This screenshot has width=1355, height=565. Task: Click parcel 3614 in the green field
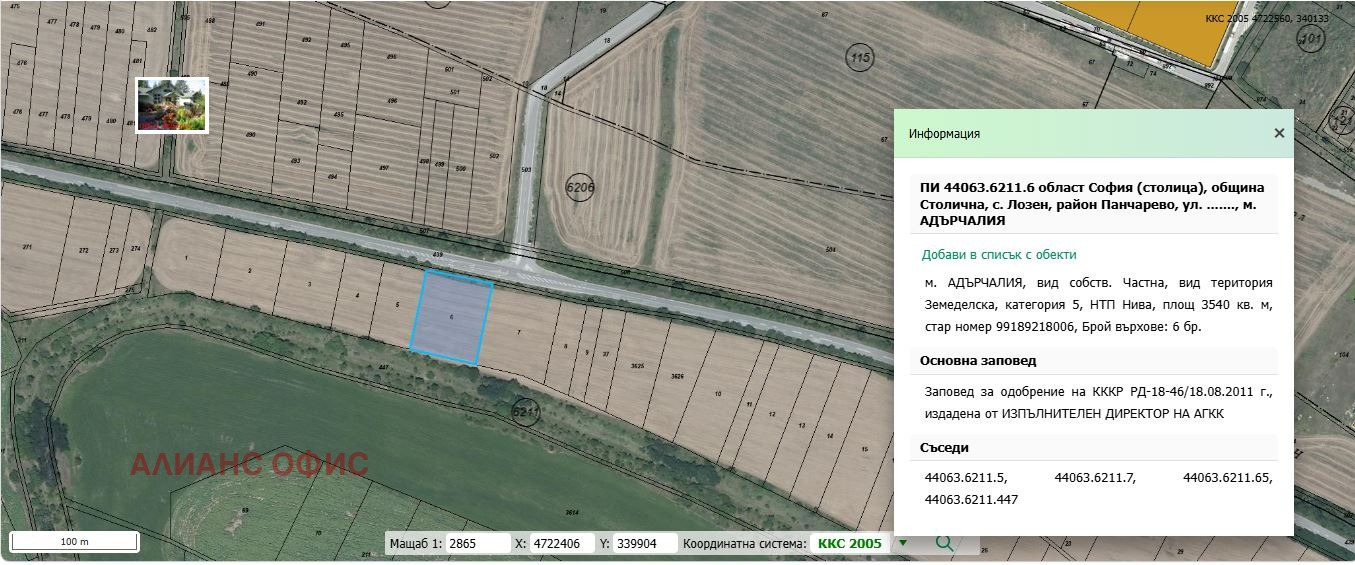(572, 512)
